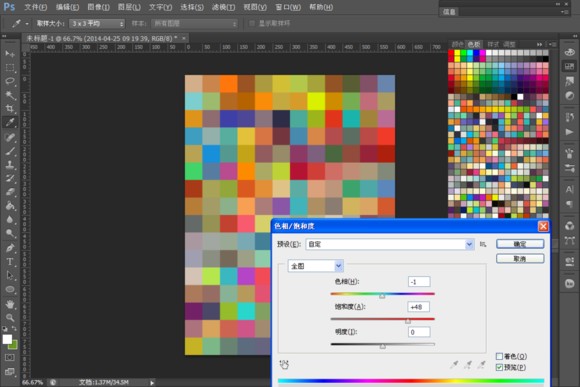Viewport: 580px width, 387px height.
Task: Select the Magic Wand tool
Action: tap(10, 95)
